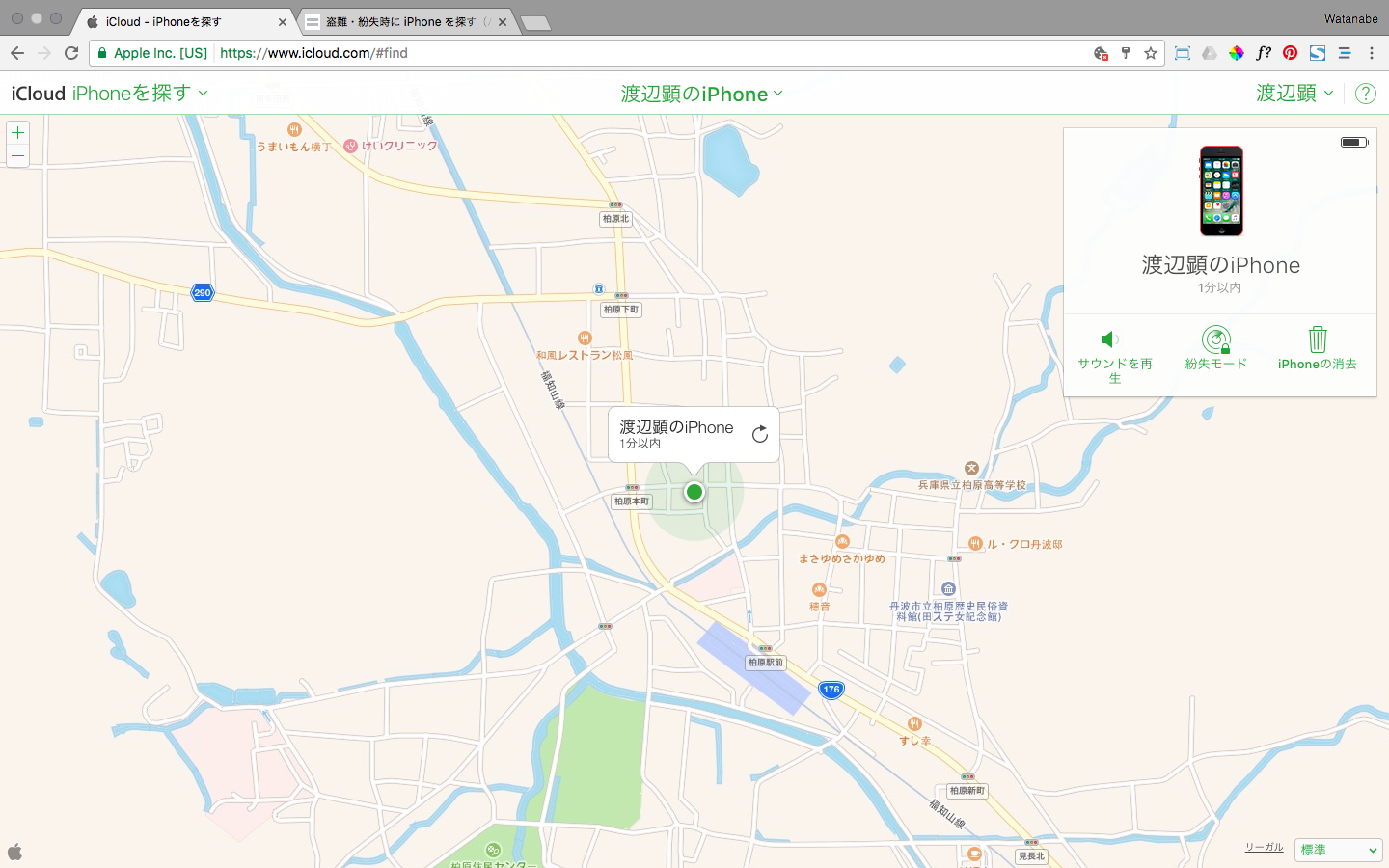Reload the page with refresh icon
The width and height of the screenshot is (1389, 868).
pos(71,53)
